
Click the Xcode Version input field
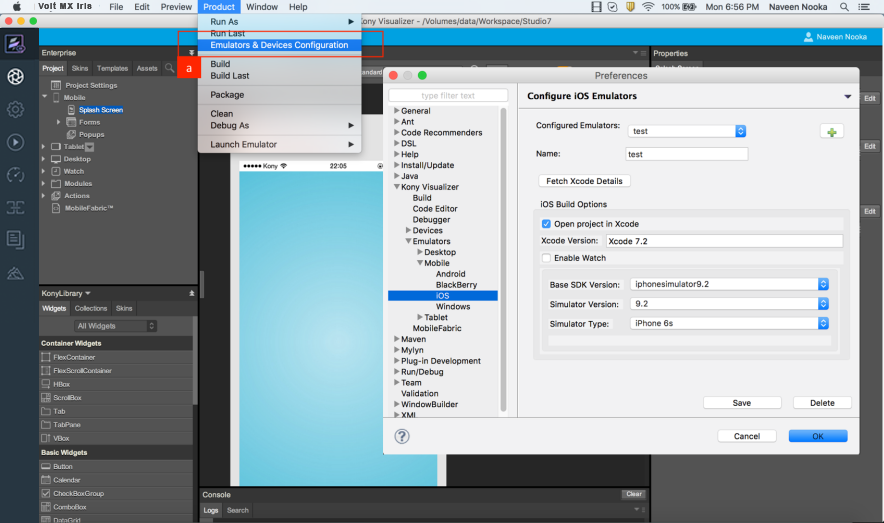coord(723,241)
